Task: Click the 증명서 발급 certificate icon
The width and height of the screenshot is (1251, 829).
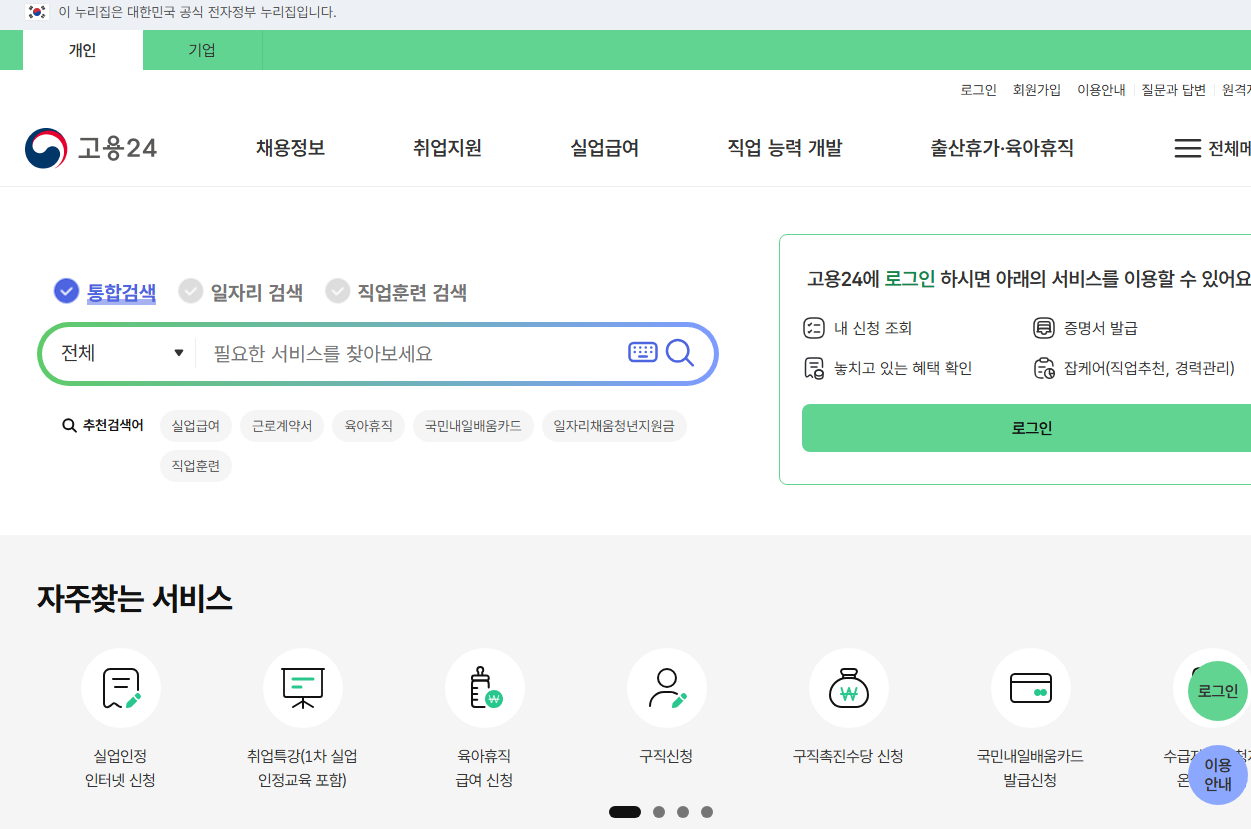Action: [x=1044, y=328]
